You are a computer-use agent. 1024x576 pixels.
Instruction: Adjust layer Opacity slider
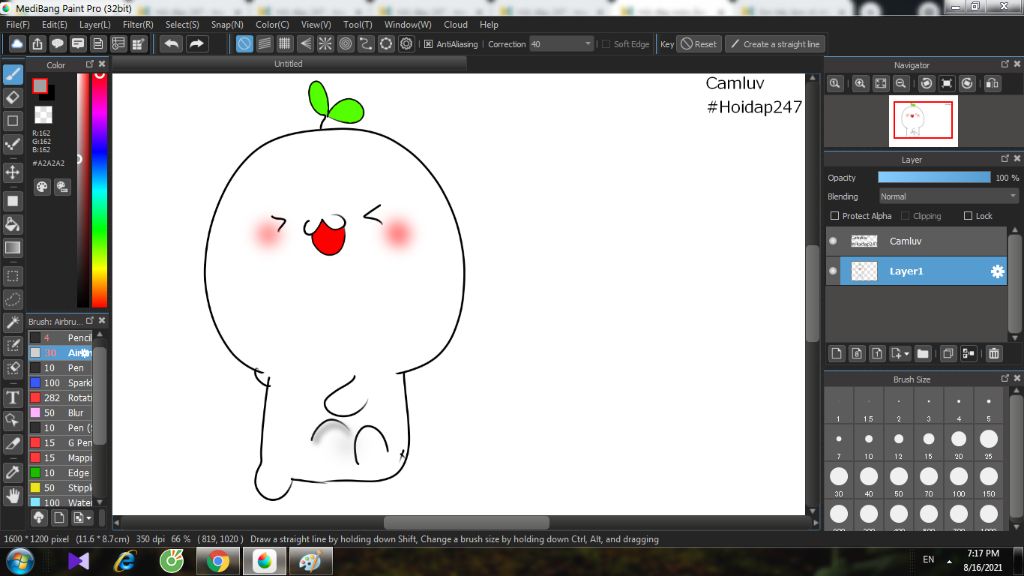coord(934,178)
